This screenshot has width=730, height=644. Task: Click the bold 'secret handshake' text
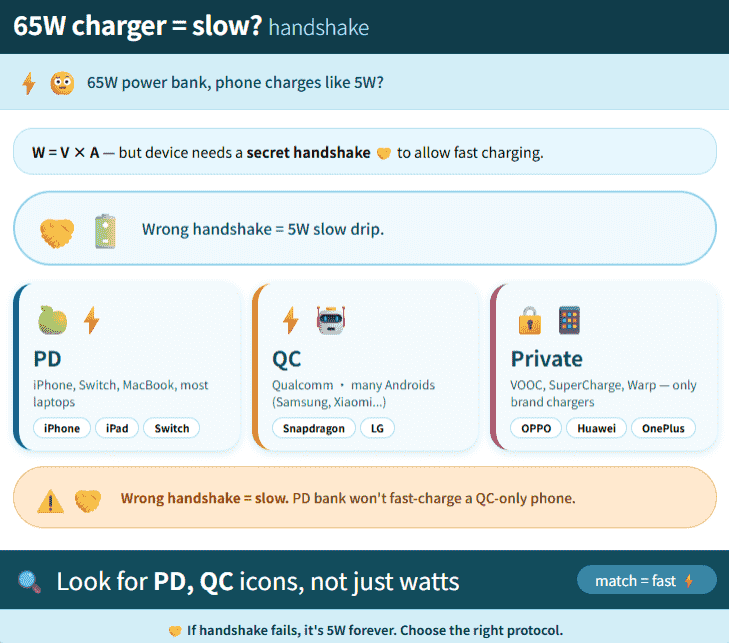pyautogui.click(x=308, y=153)
